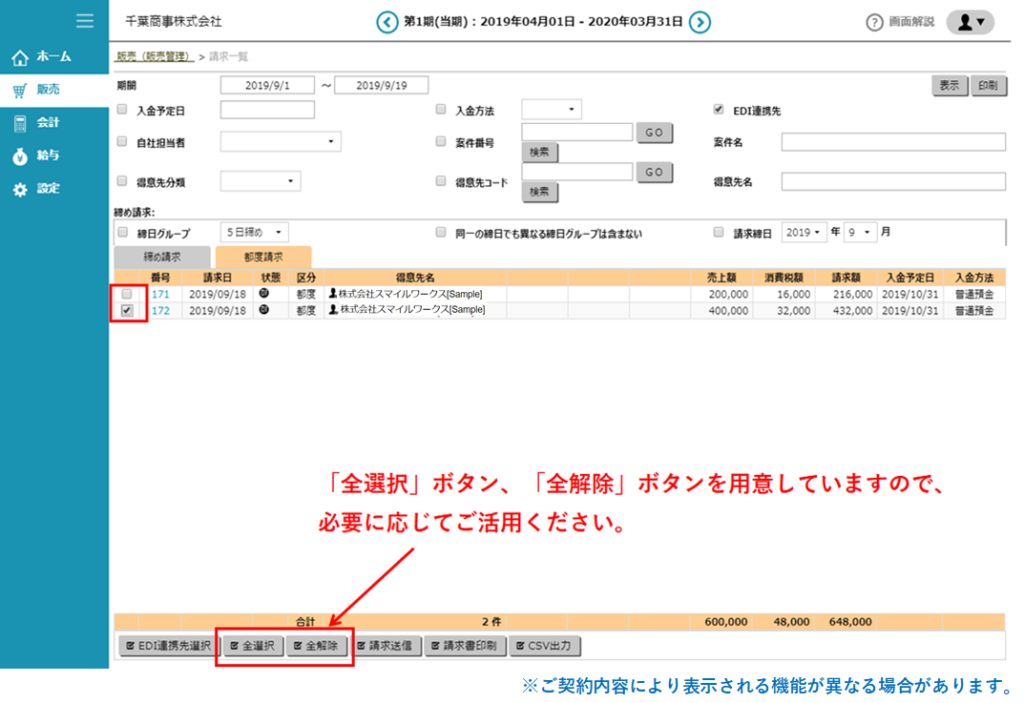Open the 画面解説 help icon

coord(874,23)
